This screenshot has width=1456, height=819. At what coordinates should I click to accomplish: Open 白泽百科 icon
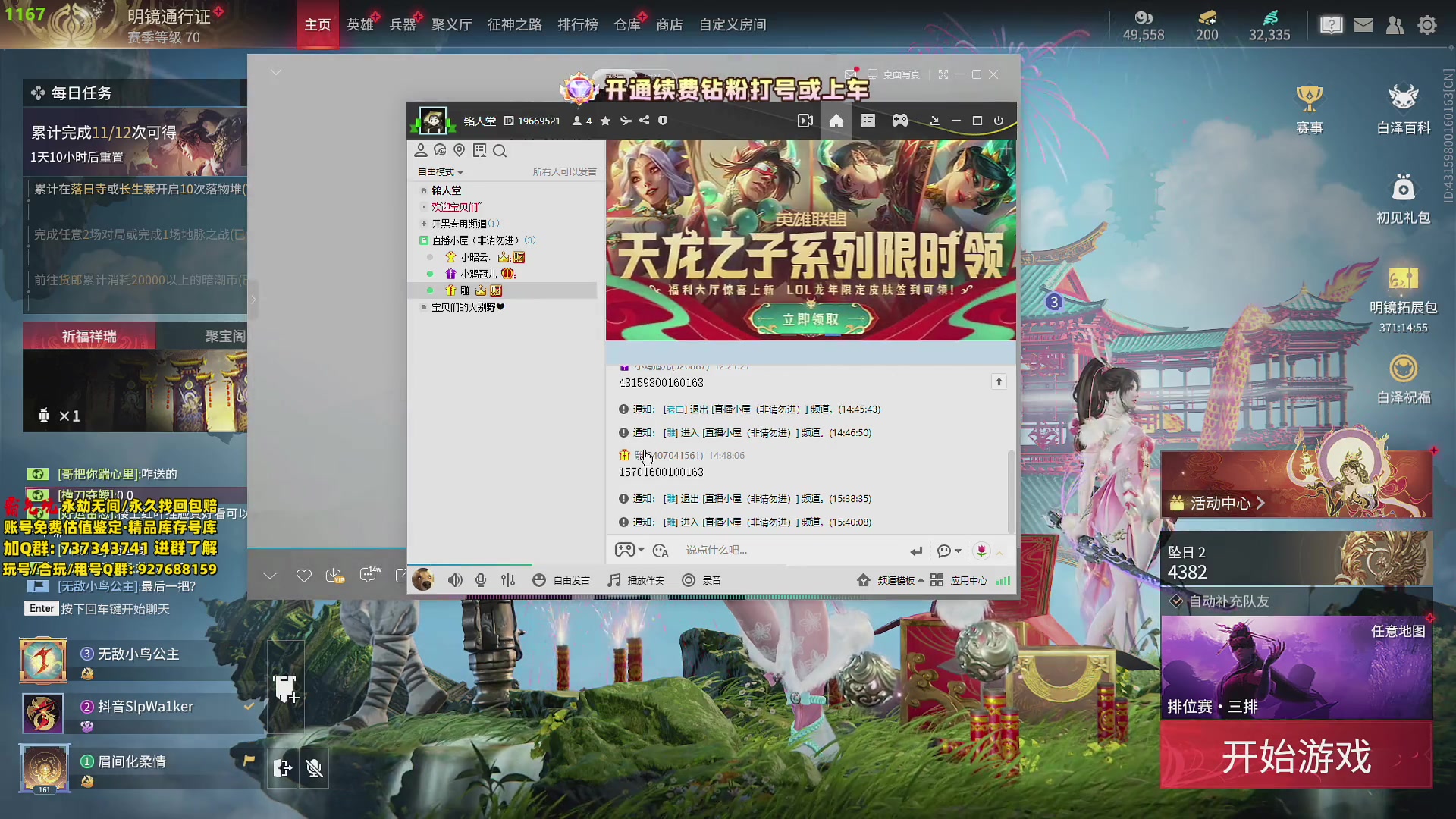1404,109
